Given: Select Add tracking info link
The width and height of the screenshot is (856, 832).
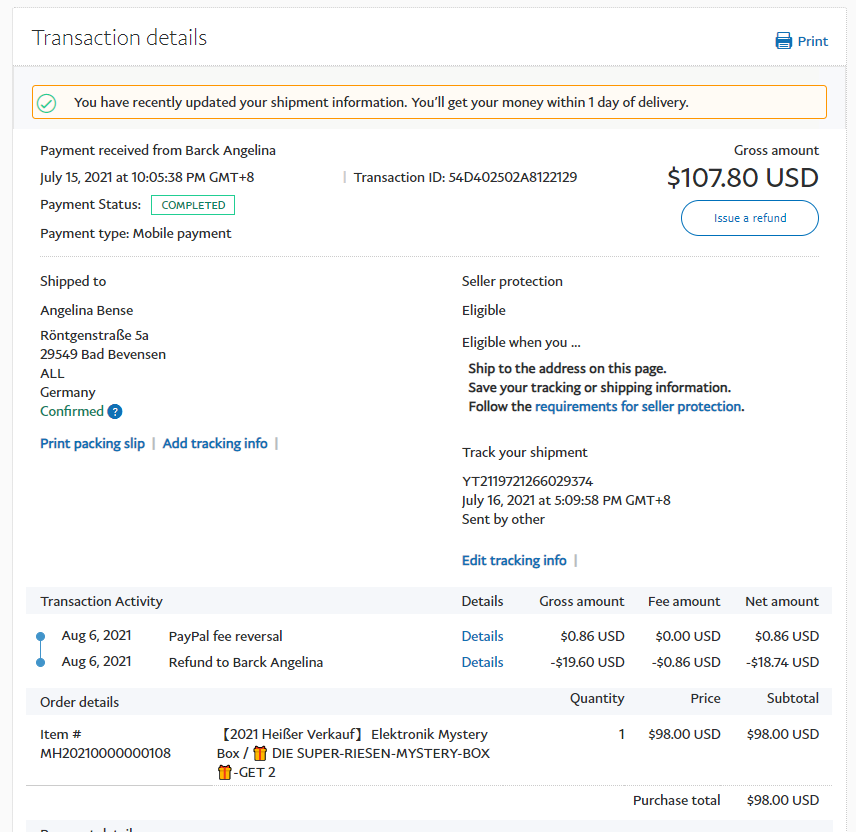Looking at the screenshot, I should (x=215, y=443).
